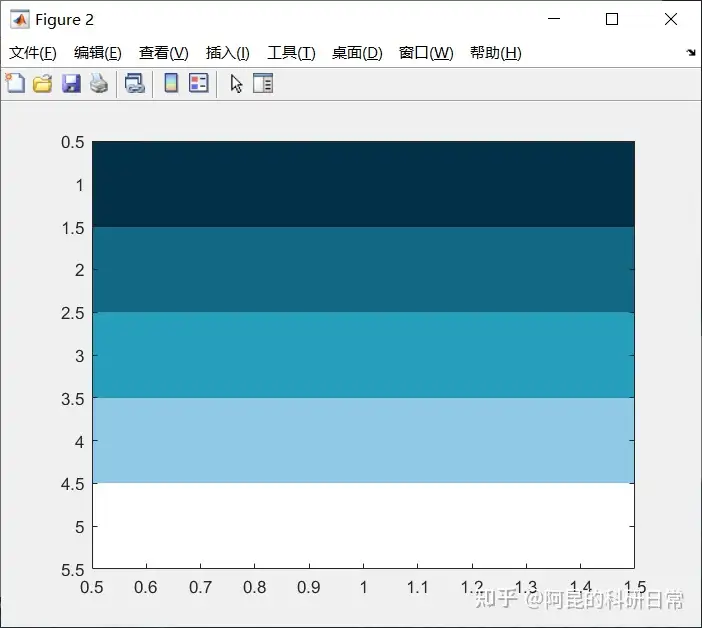Click the New Figure toolbar icon
This screenshot has height=628, width=702.
click(15, 83)
